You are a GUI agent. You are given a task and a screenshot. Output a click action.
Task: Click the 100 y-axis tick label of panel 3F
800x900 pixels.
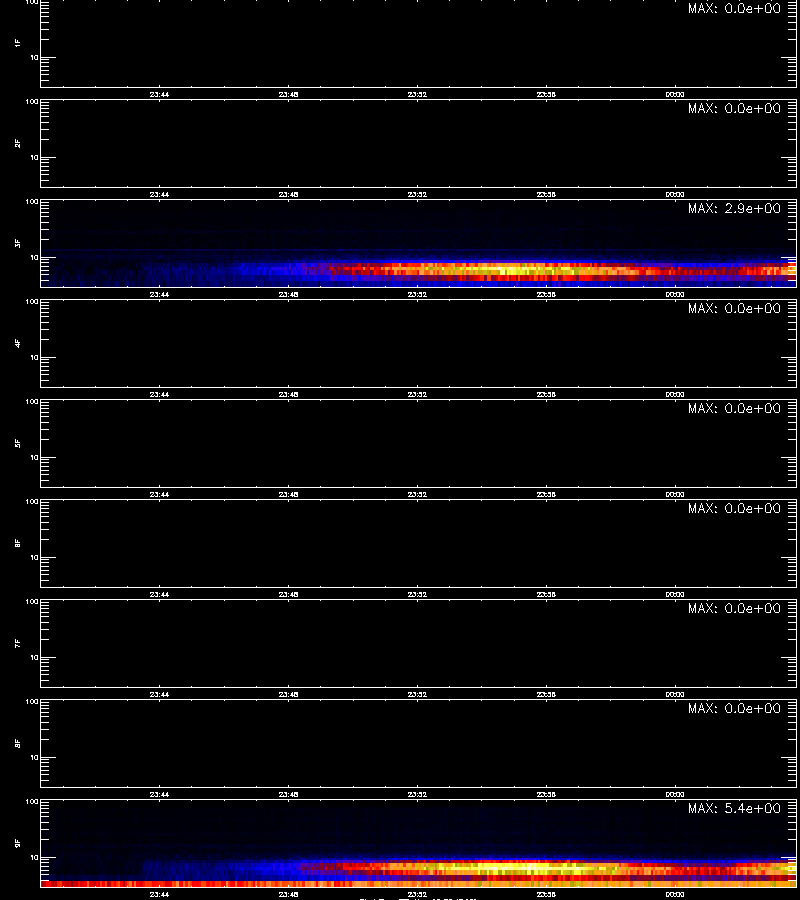(32, 201)
